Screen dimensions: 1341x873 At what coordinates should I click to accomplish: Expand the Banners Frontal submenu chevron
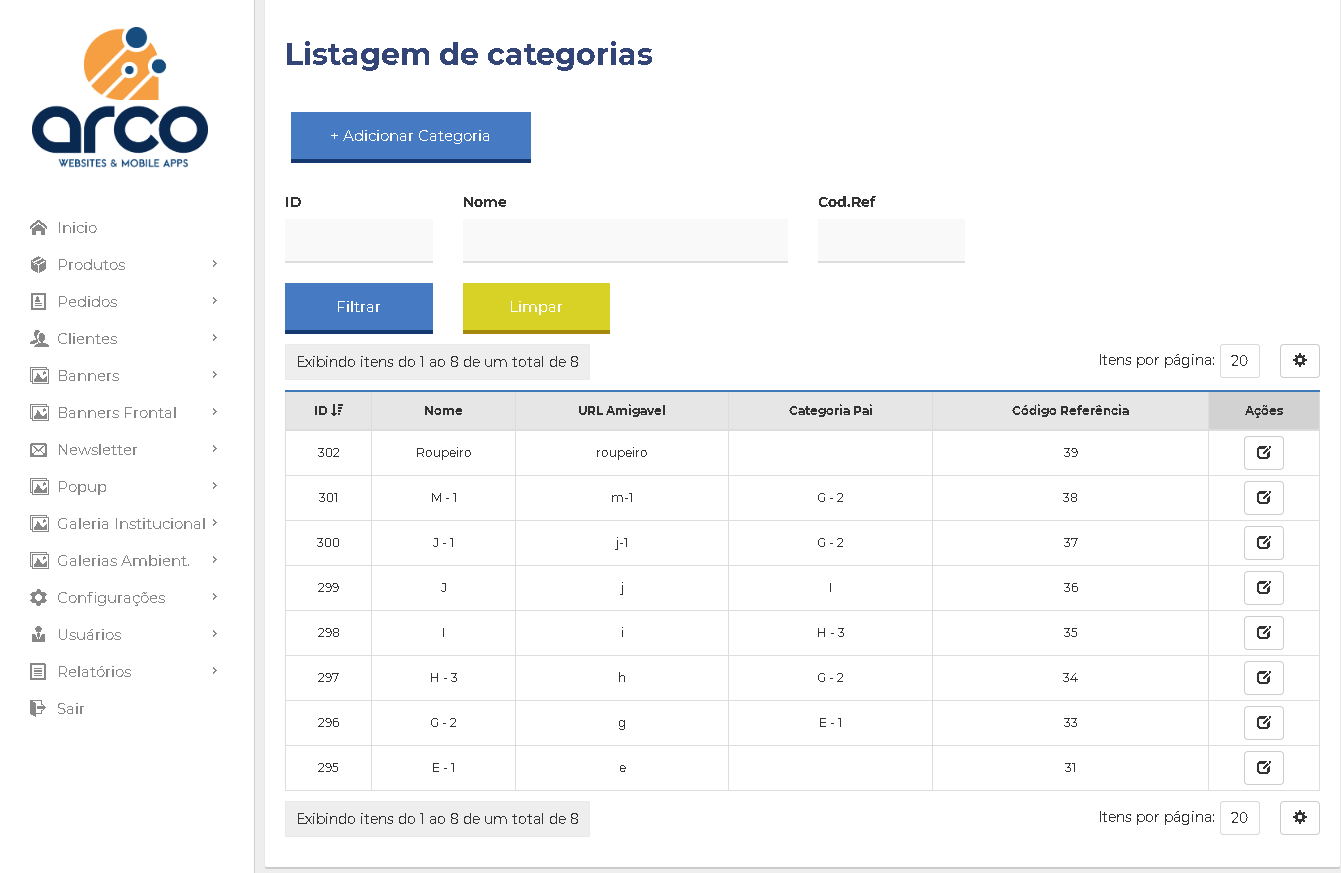coord(215,412)
